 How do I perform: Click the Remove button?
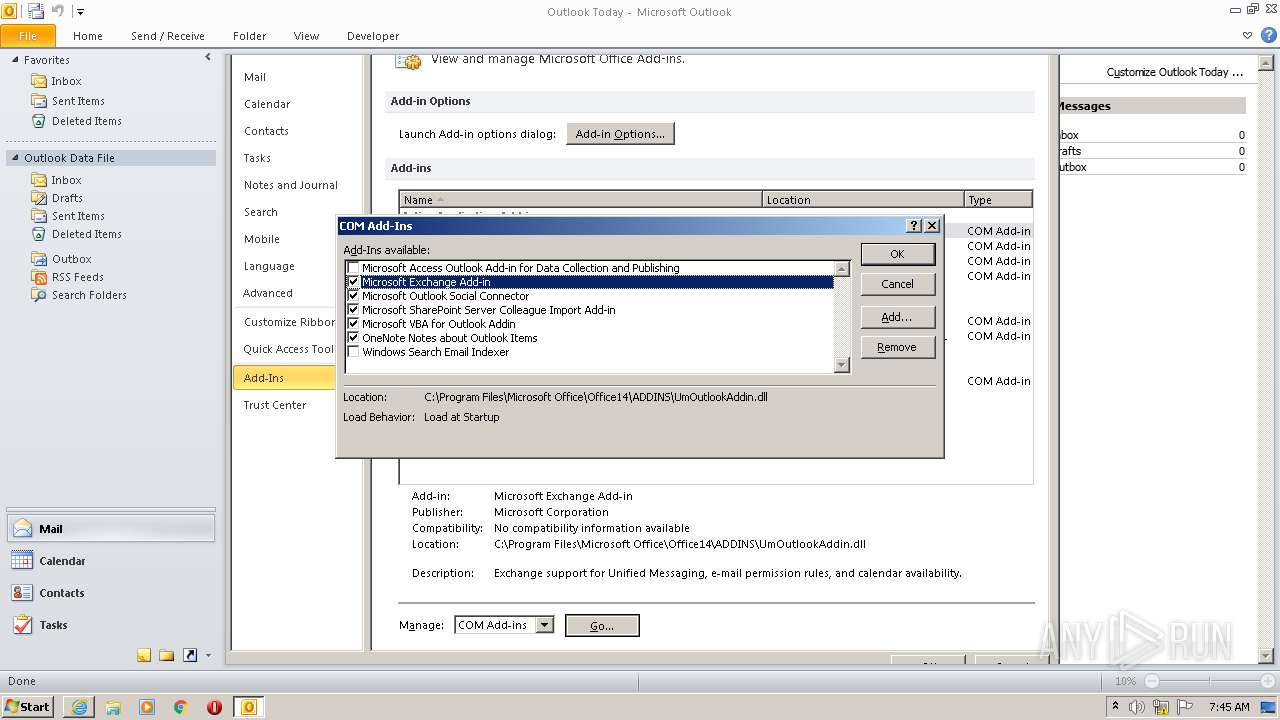point(897,347)
